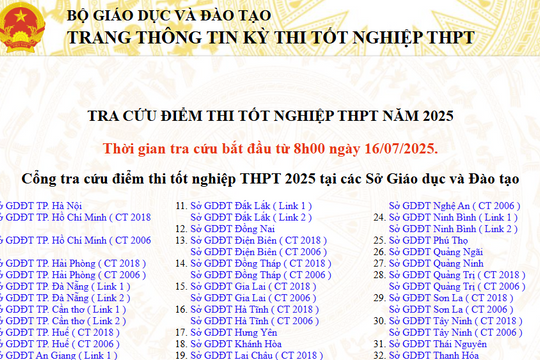Open Sở GDĐT Quảng Ninh link
Viewport: 540px width, 360px height.
(x=436, y=264)
